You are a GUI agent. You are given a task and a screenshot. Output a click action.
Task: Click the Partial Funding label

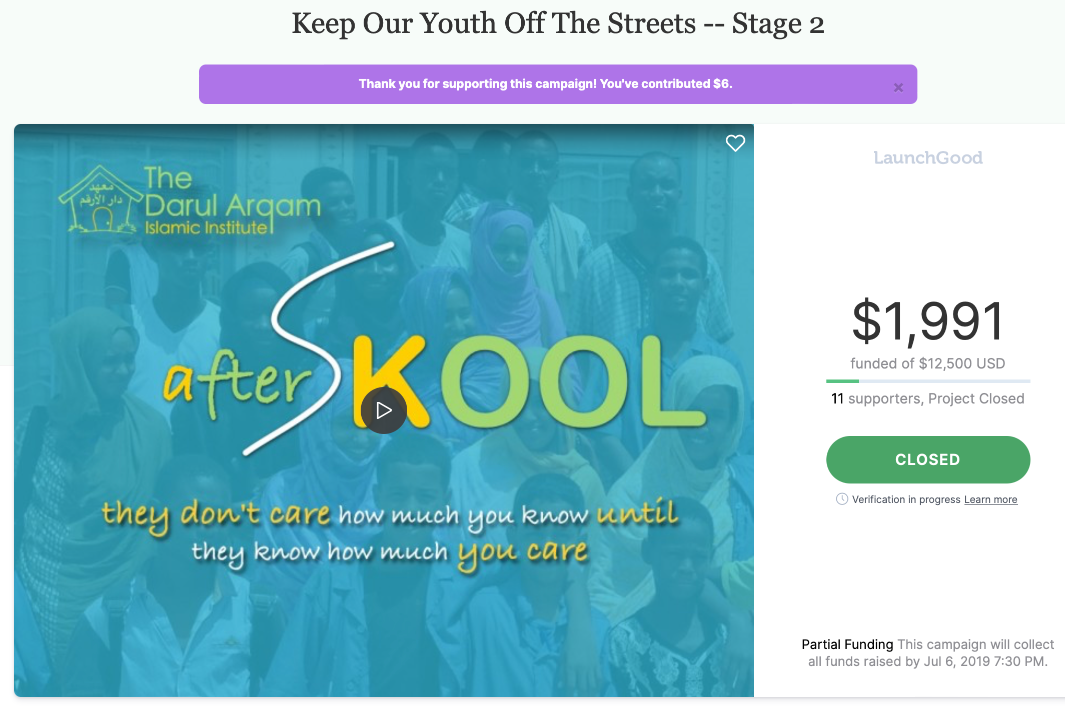(x=847, y=644)
